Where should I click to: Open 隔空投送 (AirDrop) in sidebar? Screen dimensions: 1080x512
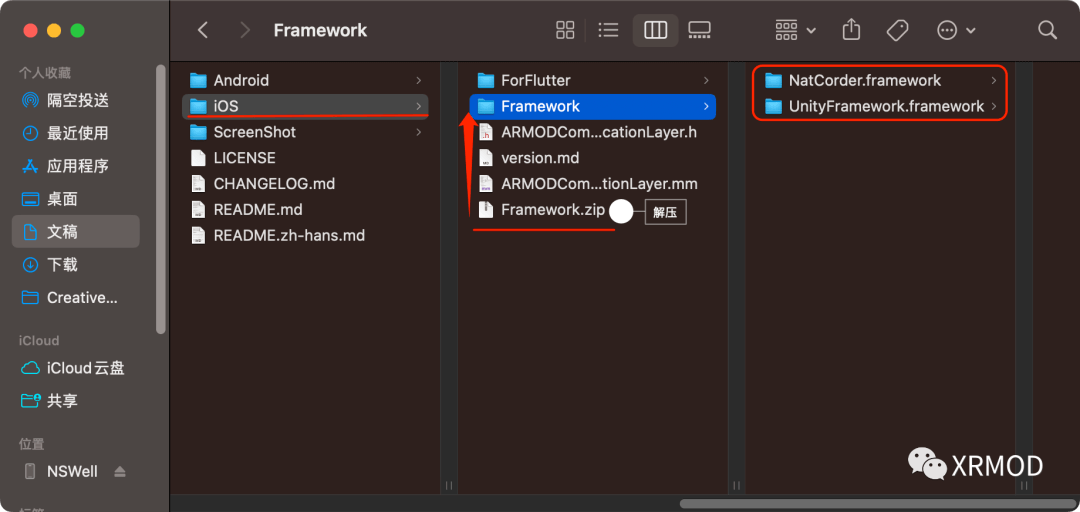[x=76, y=100]
